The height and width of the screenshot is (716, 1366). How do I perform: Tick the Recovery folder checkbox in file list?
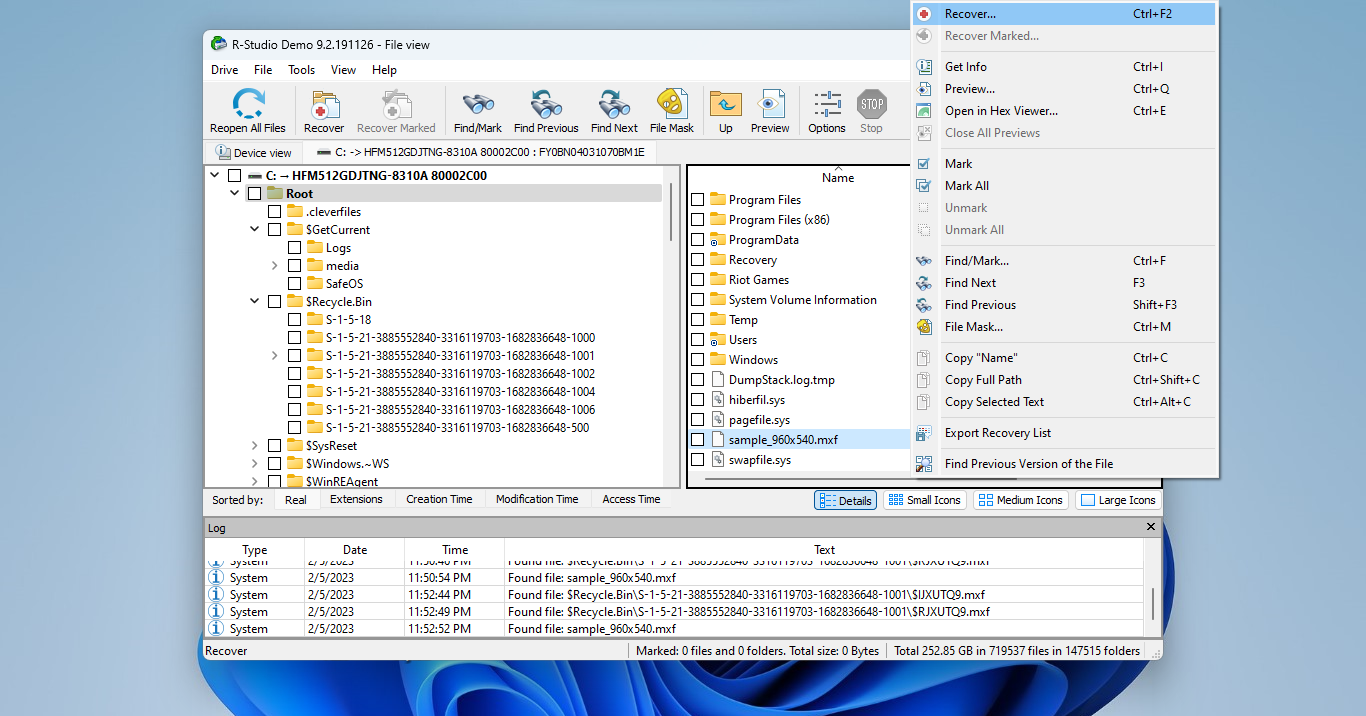coord(697,260)
